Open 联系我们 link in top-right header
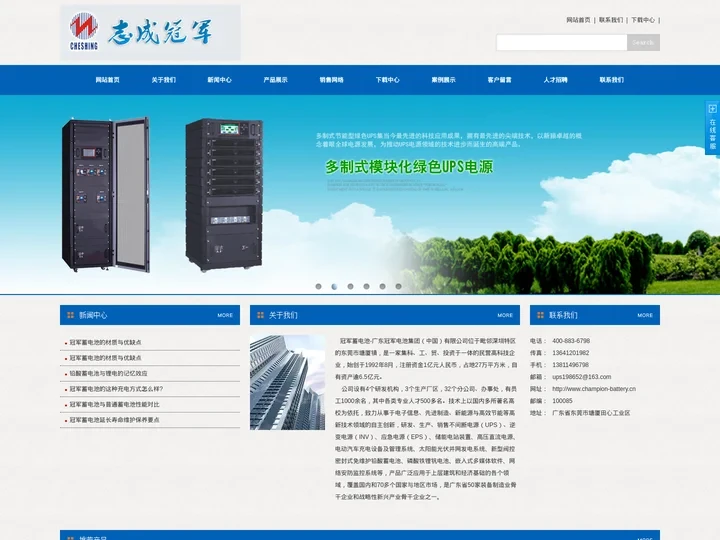Image resolution: width=720 pixels, height=540 pixels. point(611,20)
